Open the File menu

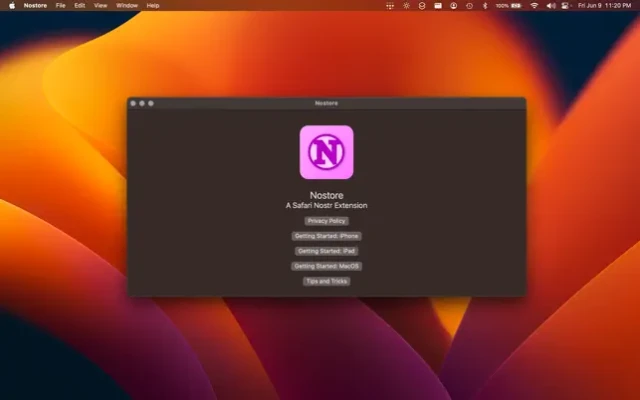coord(61,5)
